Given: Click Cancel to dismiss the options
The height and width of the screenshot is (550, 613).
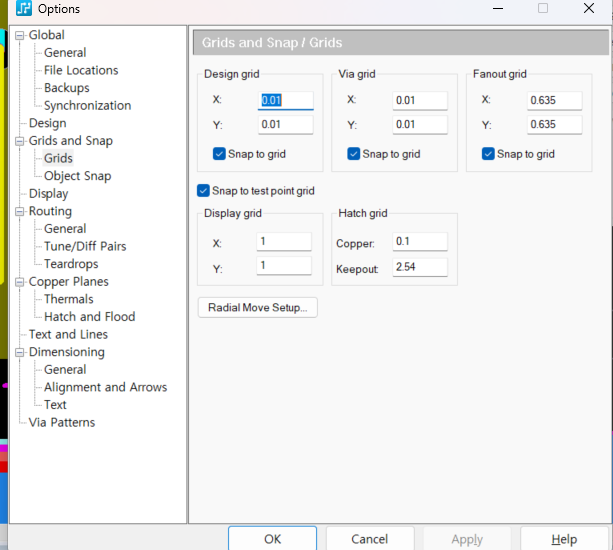Looking at the screenshot, I should (369, 539).
